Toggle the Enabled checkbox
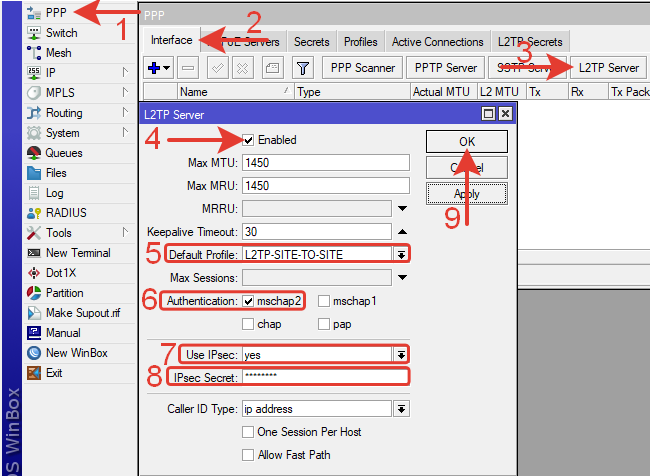This screenshot has height=476, width=650. pos(248,140)
